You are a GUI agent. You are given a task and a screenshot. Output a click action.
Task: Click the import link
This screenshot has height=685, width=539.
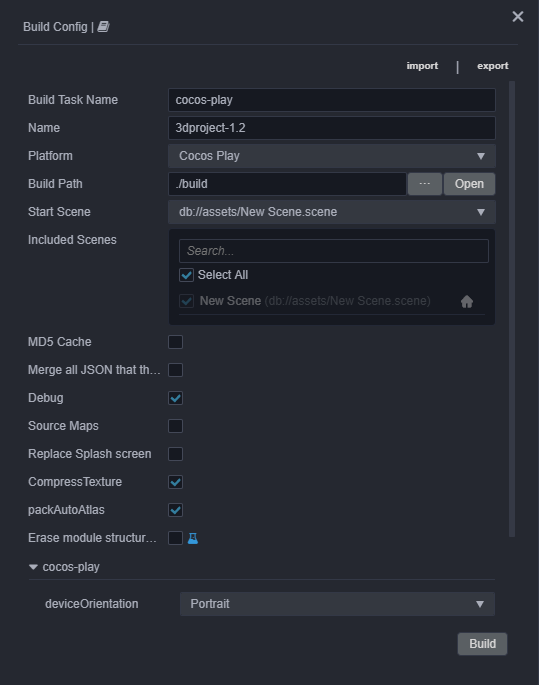422,66
